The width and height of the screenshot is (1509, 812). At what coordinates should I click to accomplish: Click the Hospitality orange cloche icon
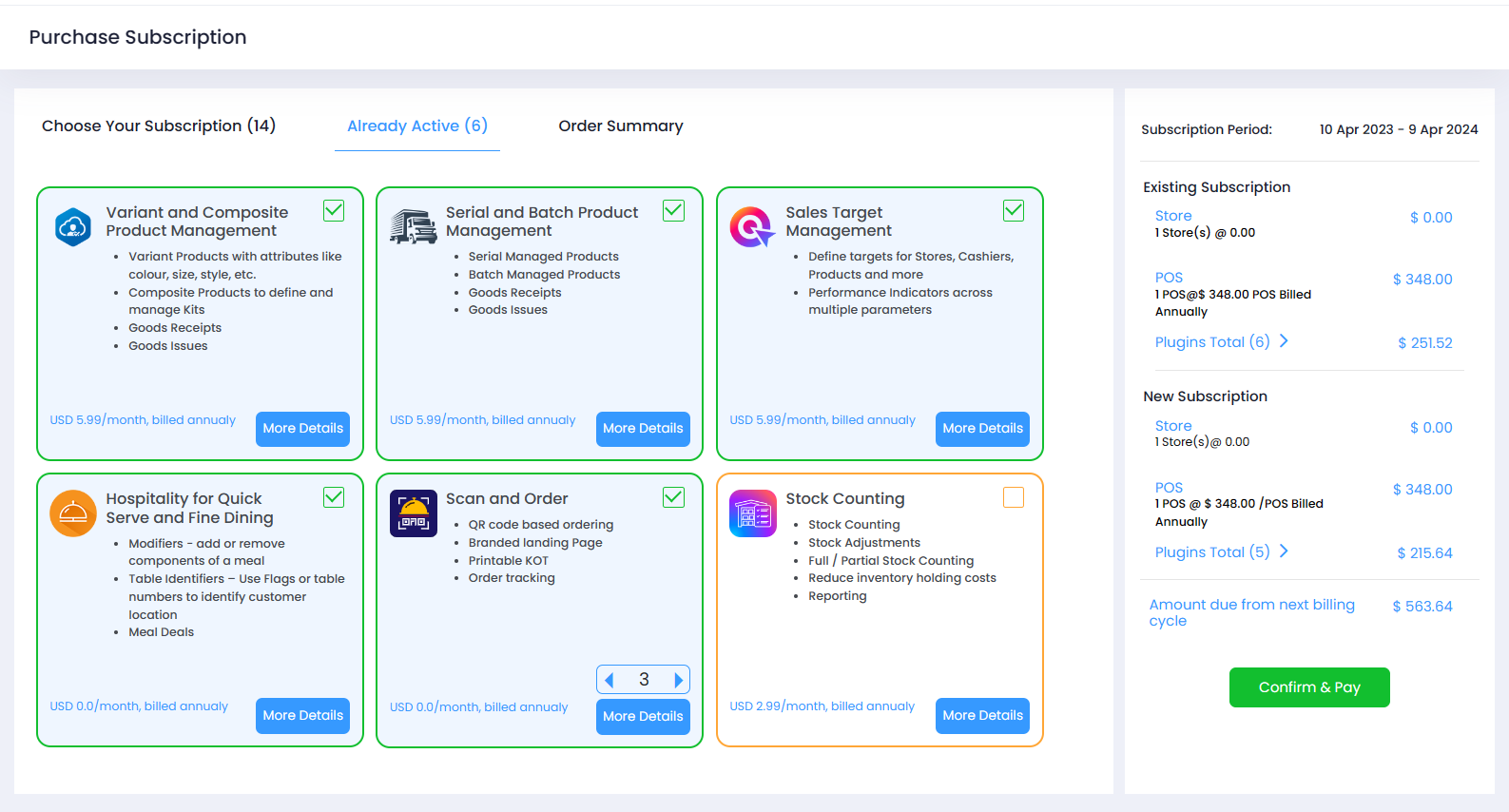[73, 513]
